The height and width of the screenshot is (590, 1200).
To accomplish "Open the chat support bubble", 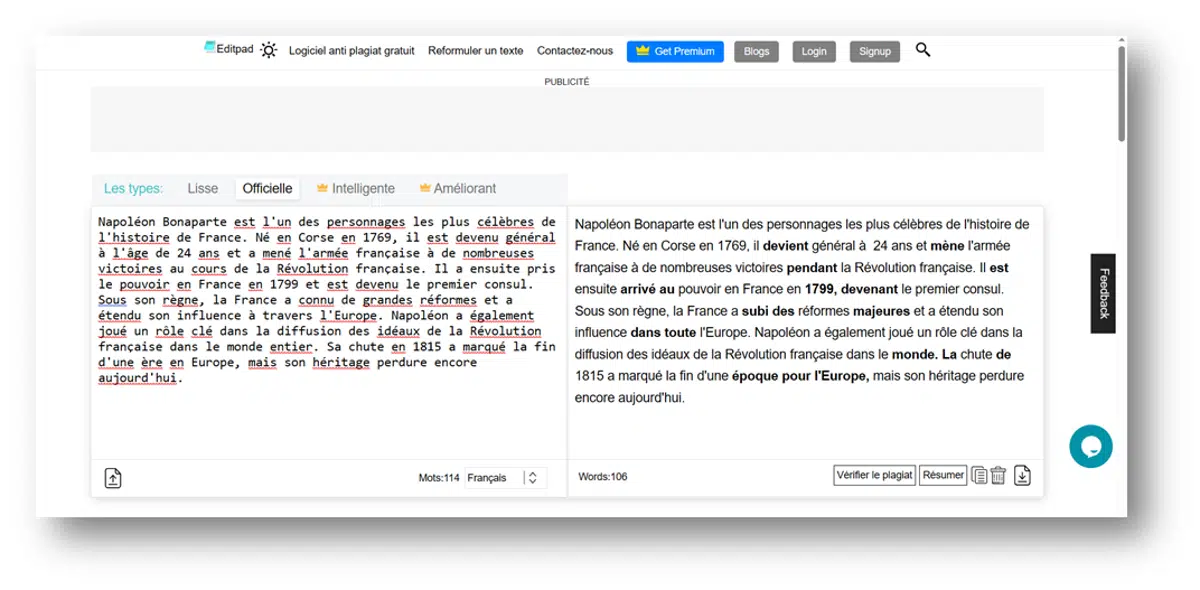I will click(x=1090, y=446).
